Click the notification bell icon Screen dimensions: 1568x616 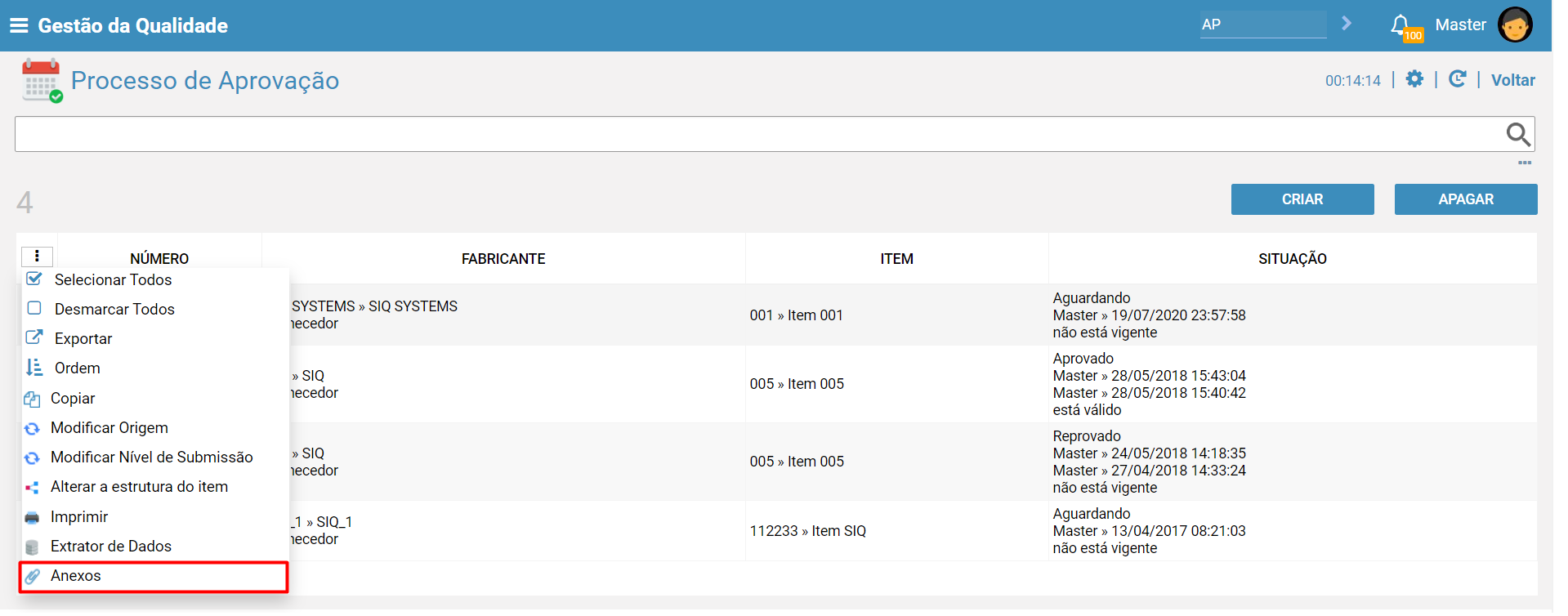pyautogui.click(x=1400, y=24)
